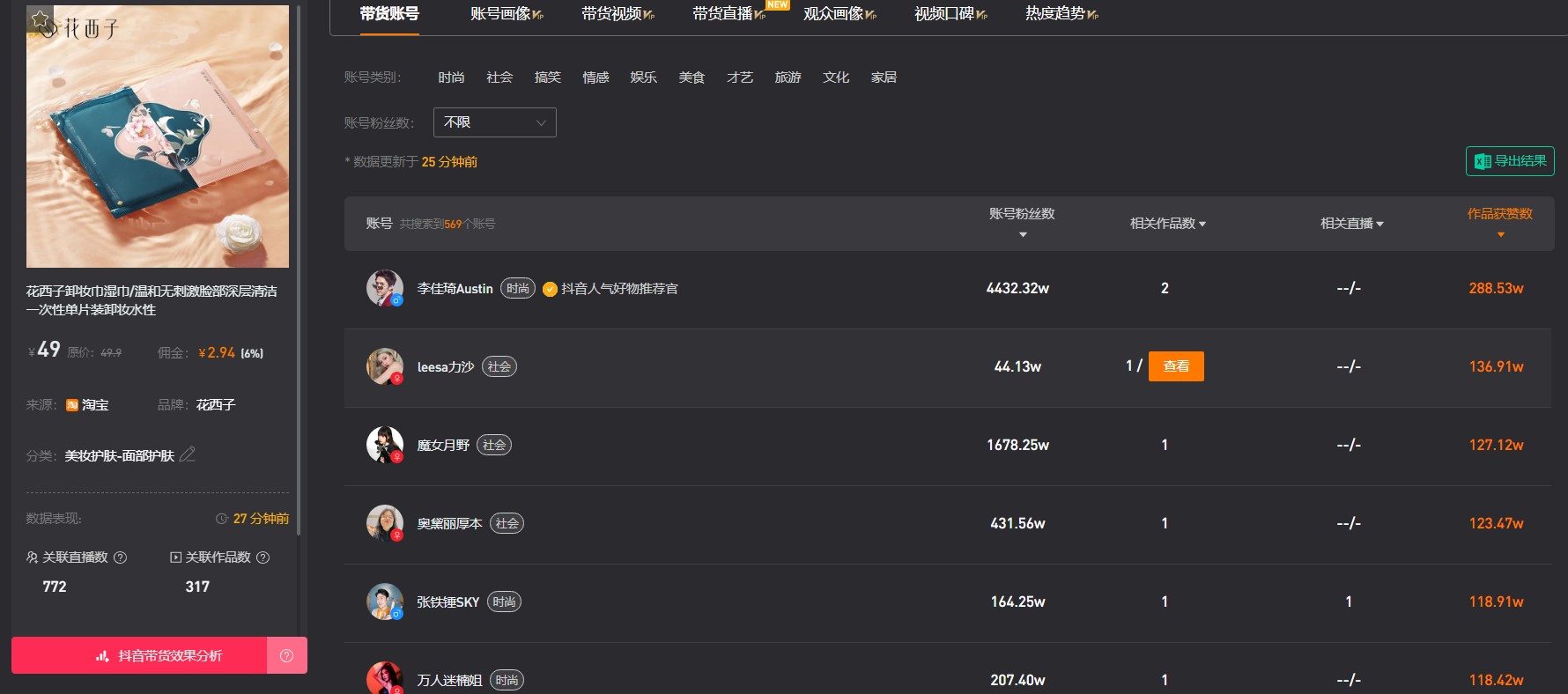Filter account category by 家居
Viewport: 1568px width, 694px height.
[x=884, y=78]
